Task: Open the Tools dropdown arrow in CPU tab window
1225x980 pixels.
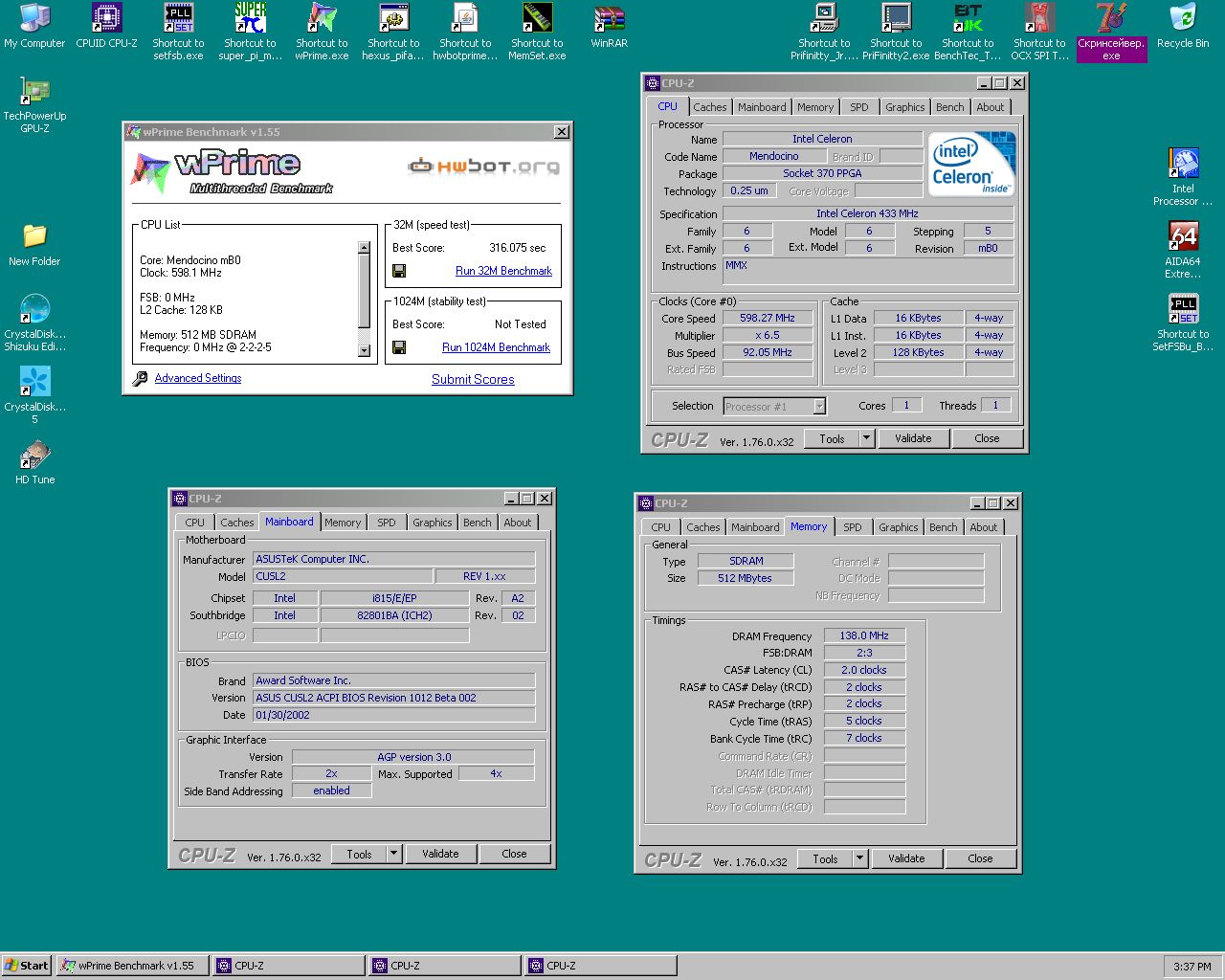Action: tap(866, 438)
